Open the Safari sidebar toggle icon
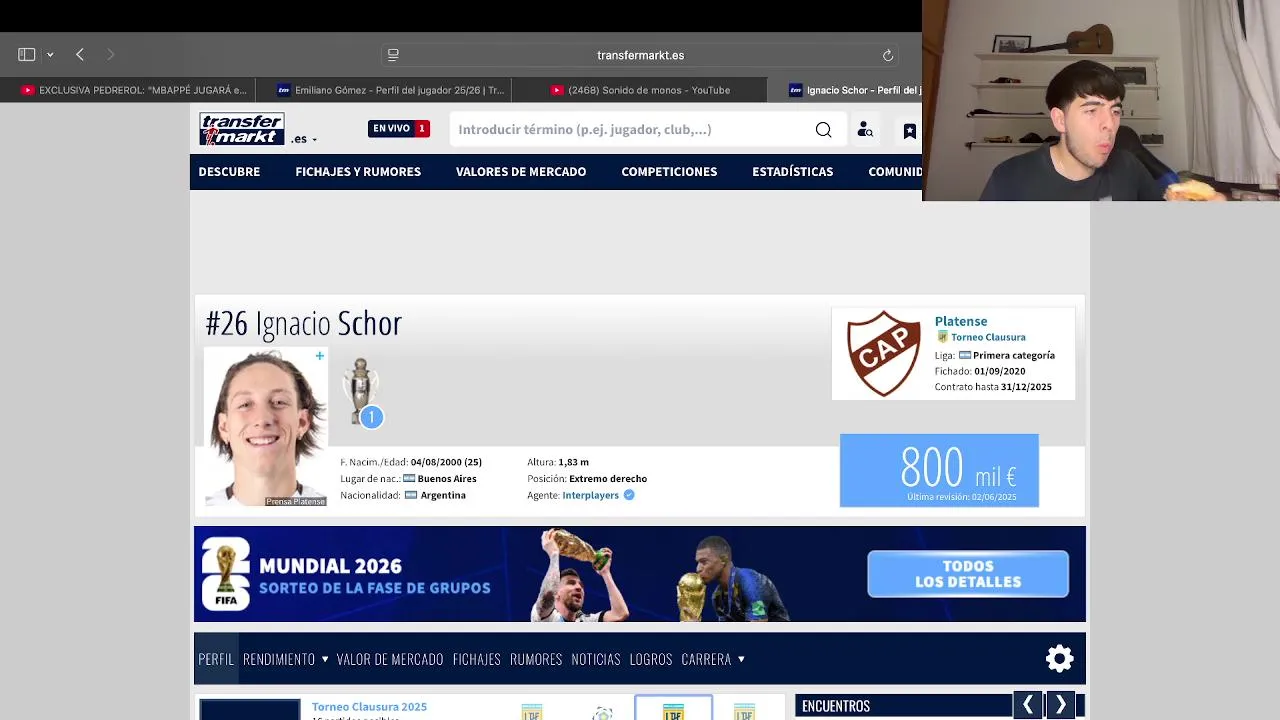This screenshot has width=1280, height=720. (x=27, y=55)
